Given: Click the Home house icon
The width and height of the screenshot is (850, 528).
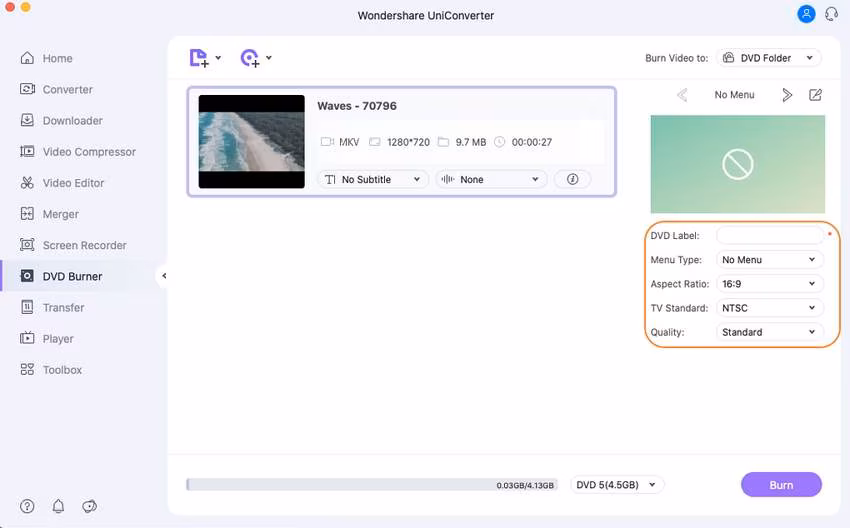Looking at the screenshot, I should tap(27, 58).
